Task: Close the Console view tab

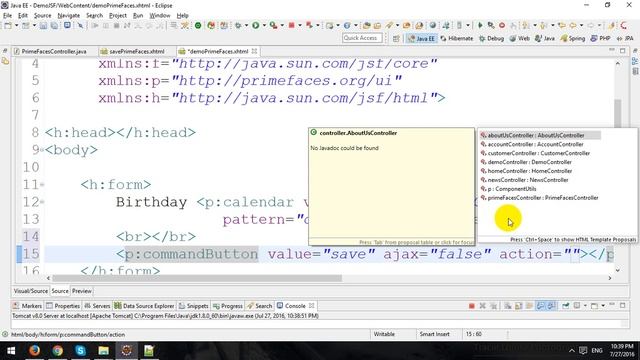Action: pyautogui.click(x=312, y=305)
